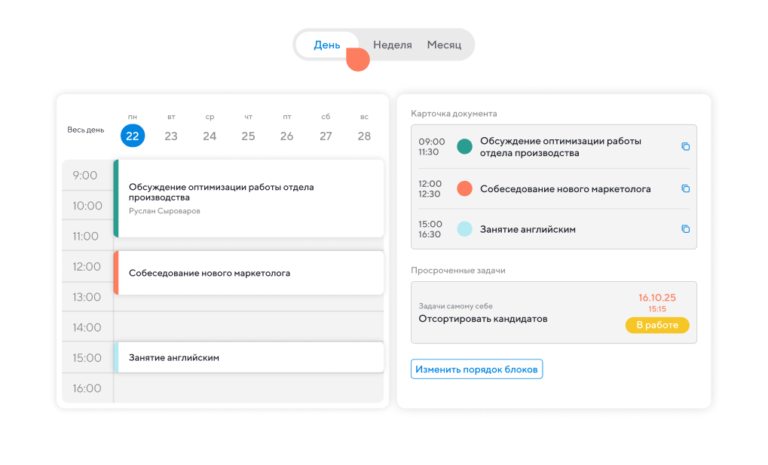This screenshot has width=768, height=465.
Task: Click the 09:00 11:30 time range
Action: coord(432,147)
